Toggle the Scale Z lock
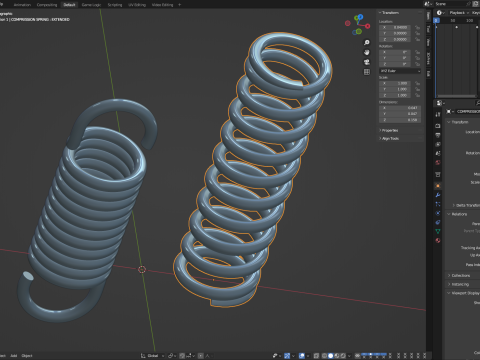 (417, 95)
